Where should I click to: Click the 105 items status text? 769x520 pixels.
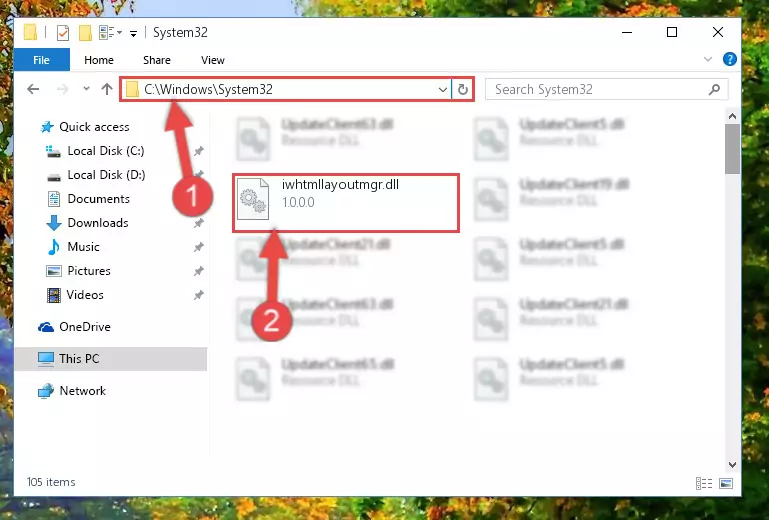[51, 482]
